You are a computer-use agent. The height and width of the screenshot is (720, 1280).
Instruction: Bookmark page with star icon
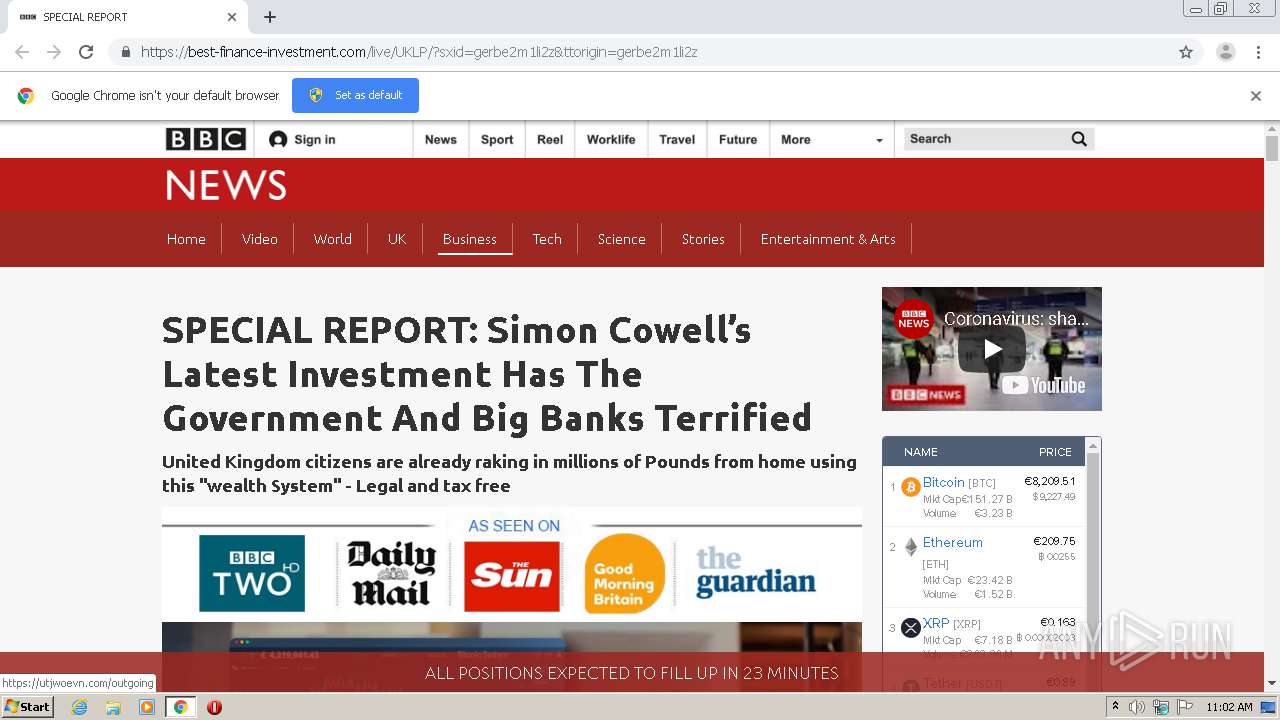[x=1186, y=52]
